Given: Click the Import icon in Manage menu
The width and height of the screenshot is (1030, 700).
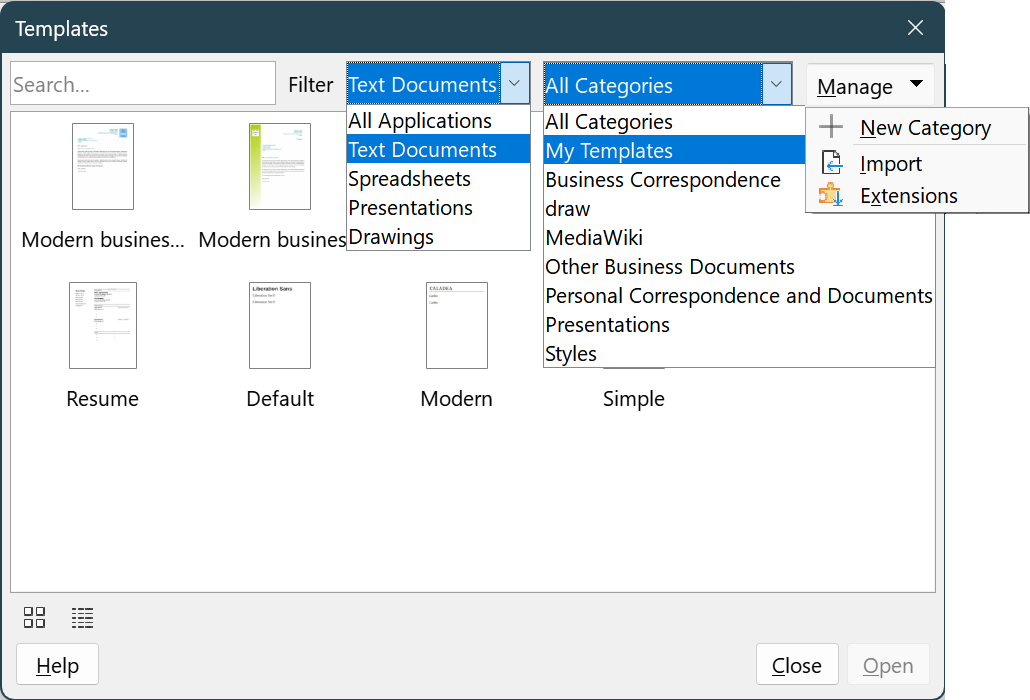Looking at the screenshot, I should point(831,162).
